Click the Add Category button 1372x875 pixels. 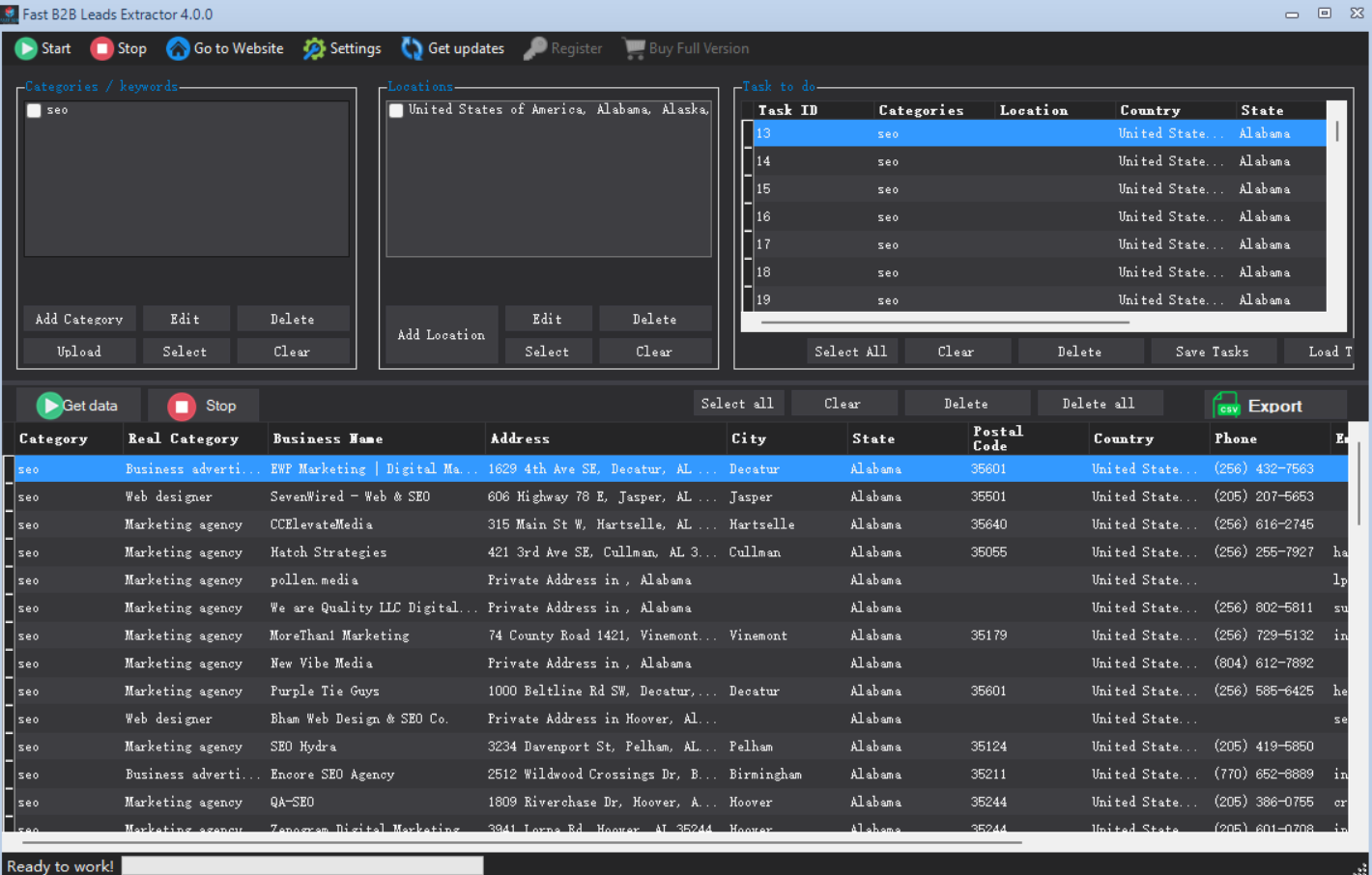click(x=79, y=319)
